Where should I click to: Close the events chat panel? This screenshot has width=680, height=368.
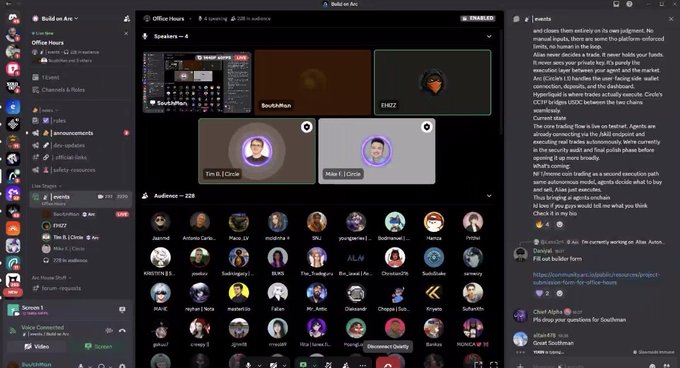pos(671,19)
